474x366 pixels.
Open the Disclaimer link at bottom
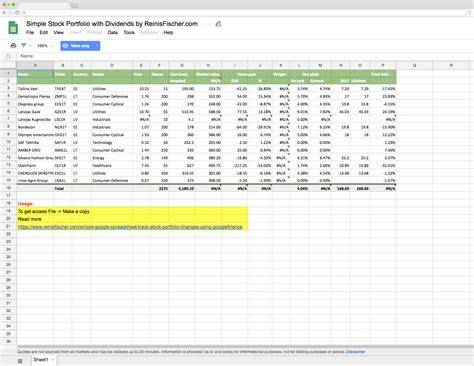(356, 352)
